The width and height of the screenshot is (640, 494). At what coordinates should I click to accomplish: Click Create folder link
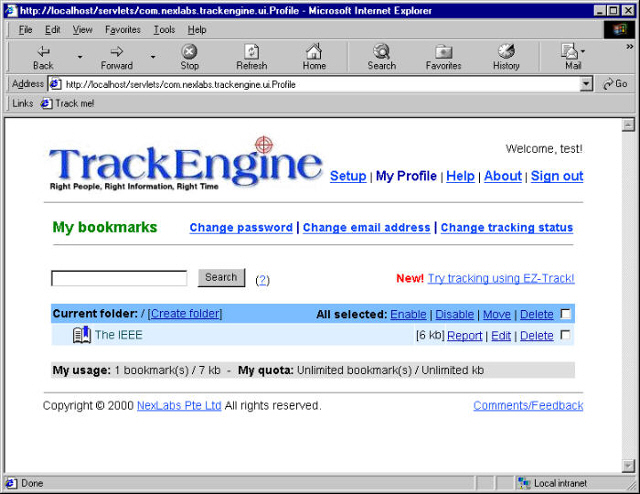[185, 314]
